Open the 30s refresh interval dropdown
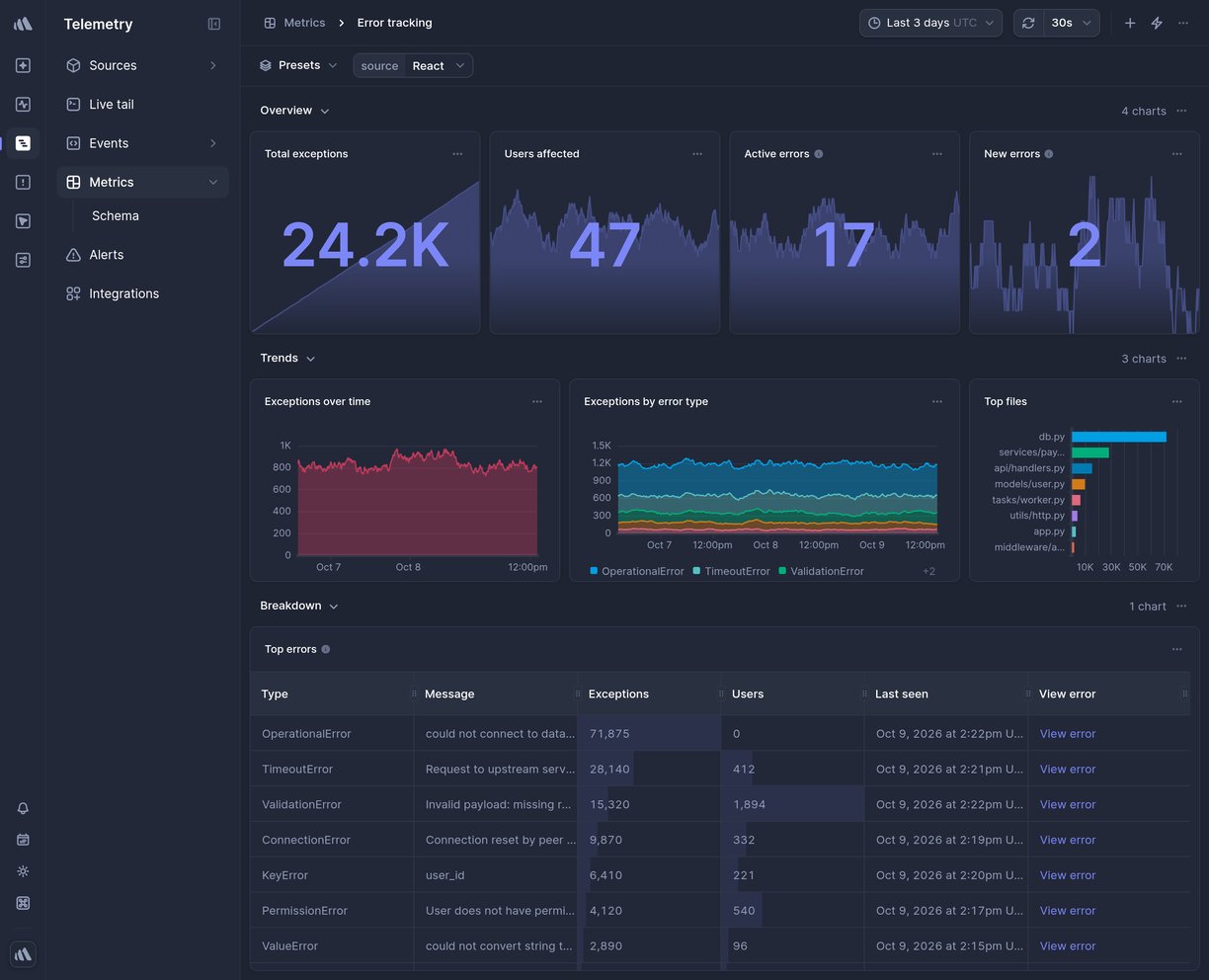The image size is (1209, 980). [x=1072, y=23]
